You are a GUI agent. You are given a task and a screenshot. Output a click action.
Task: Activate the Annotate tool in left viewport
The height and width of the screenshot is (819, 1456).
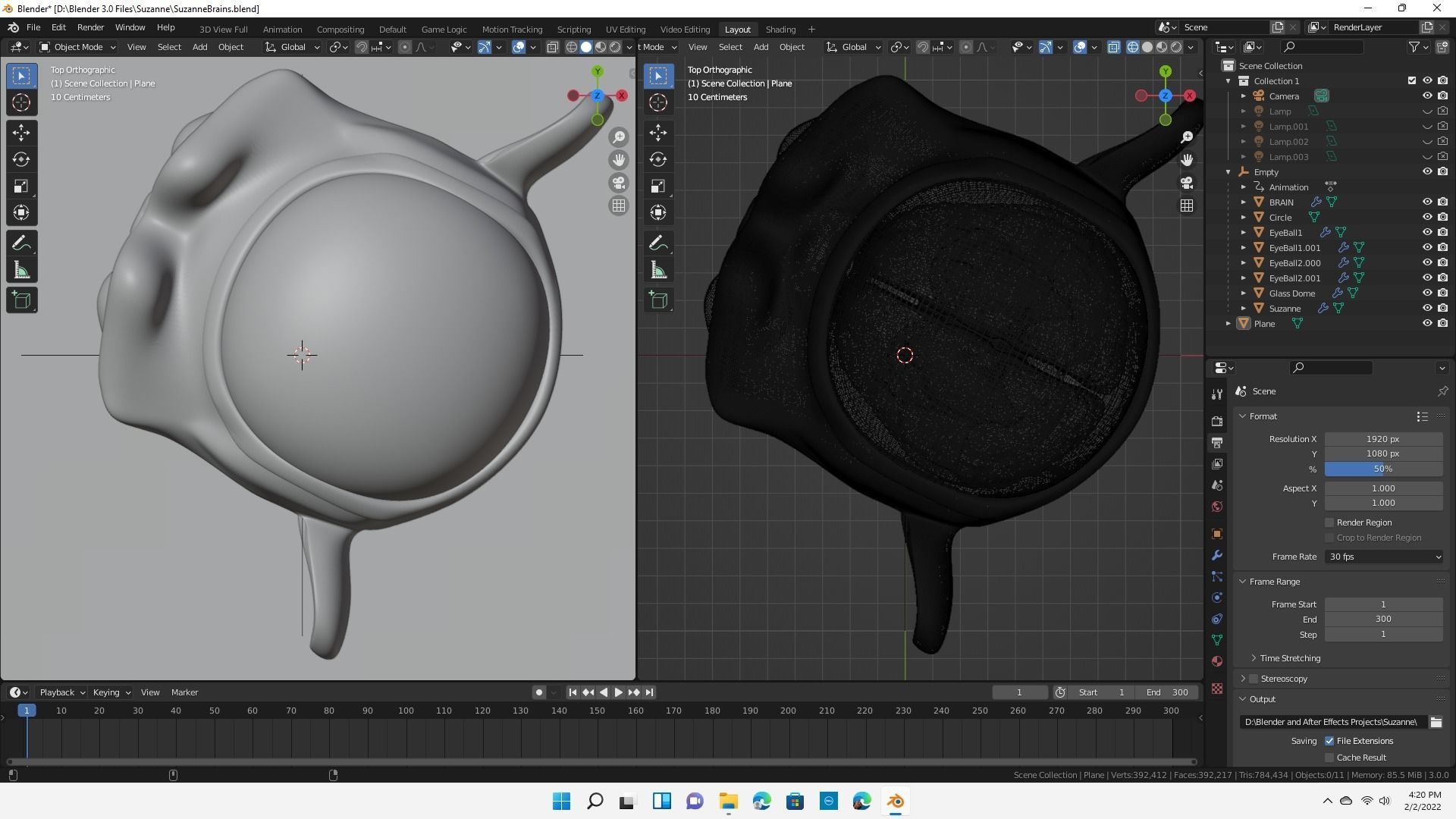[x=21, y=243]
